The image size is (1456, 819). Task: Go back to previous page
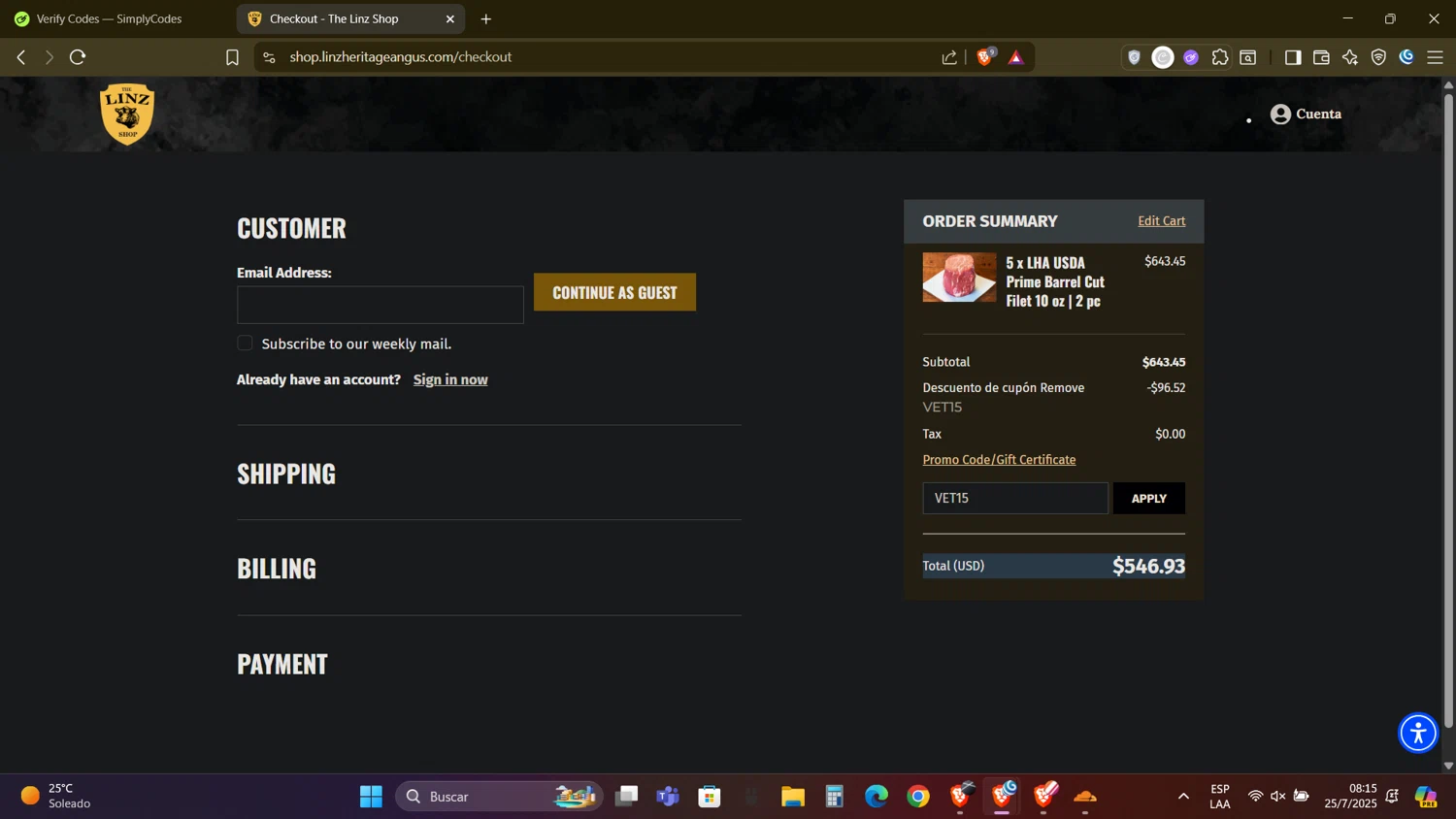[21, 57]
